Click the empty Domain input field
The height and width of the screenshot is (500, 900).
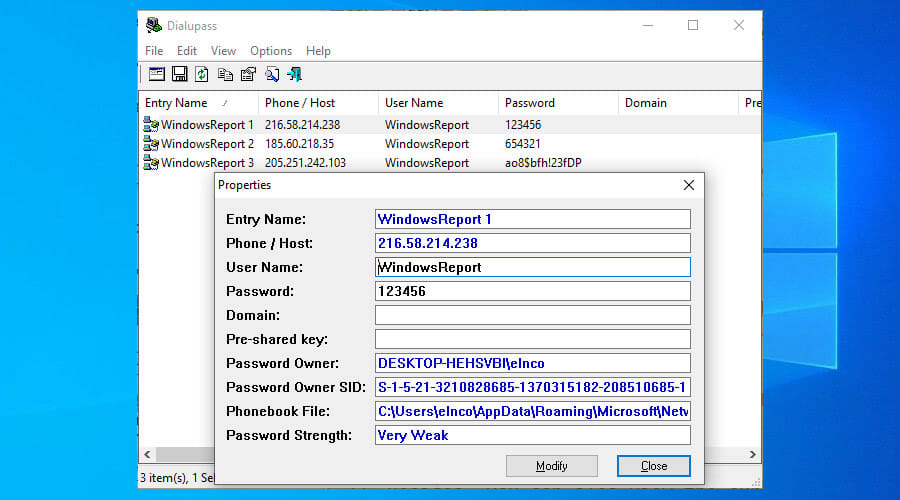[533, 315]
